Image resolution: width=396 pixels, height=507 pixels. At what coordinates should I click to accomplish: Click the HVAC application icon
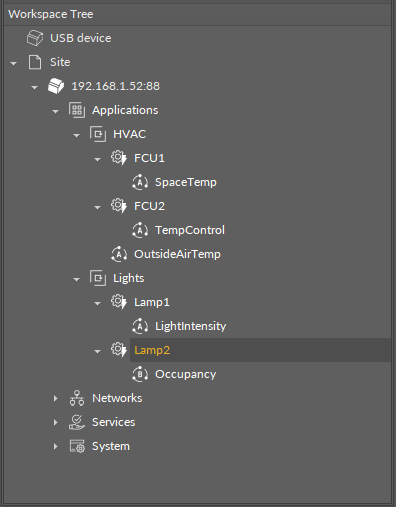coord(98,134)
